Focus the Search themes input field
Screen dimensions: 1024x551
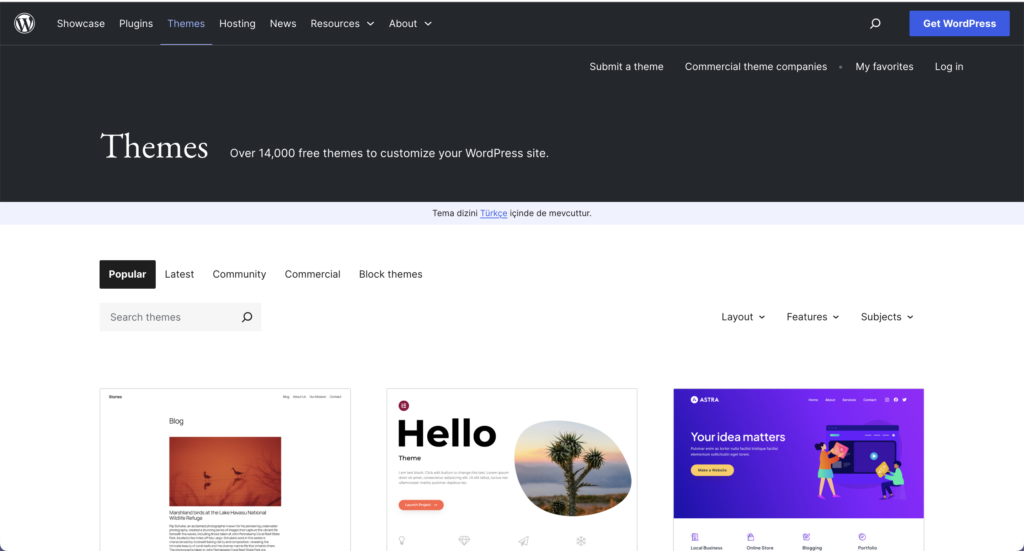[x=170, y=317]
